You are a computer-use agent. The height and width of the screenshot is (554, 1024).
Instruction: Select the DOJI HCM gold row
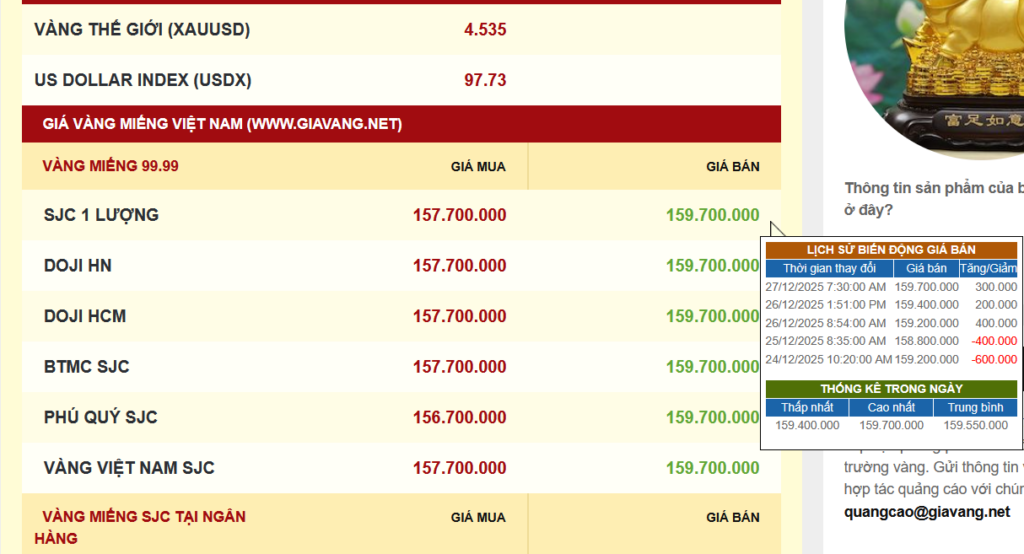click(85, 316)
